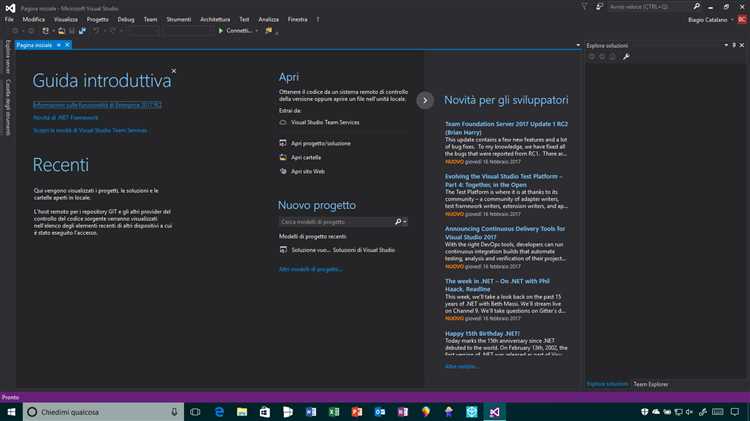Image resolution: width=750 pixels, height=421 pixels.
Task: Expand the Connetti dropdown arrow
Action: tap(257, 31)
